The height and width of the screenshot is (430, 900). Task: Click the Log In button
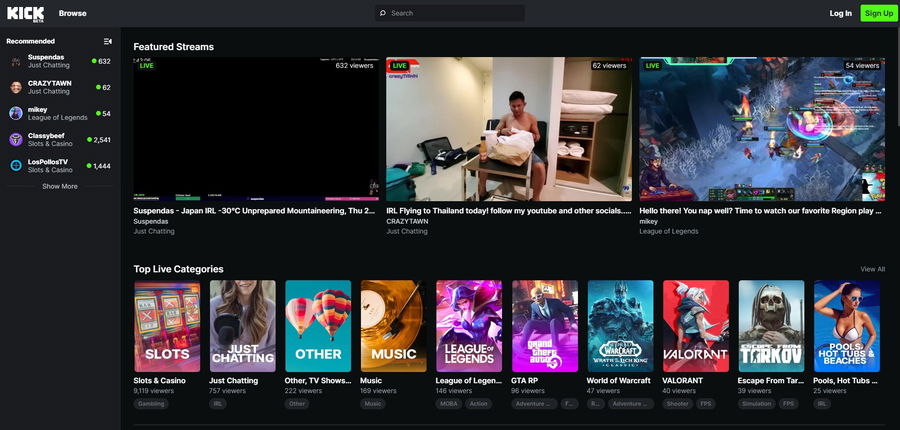click(x=840, y=13)
